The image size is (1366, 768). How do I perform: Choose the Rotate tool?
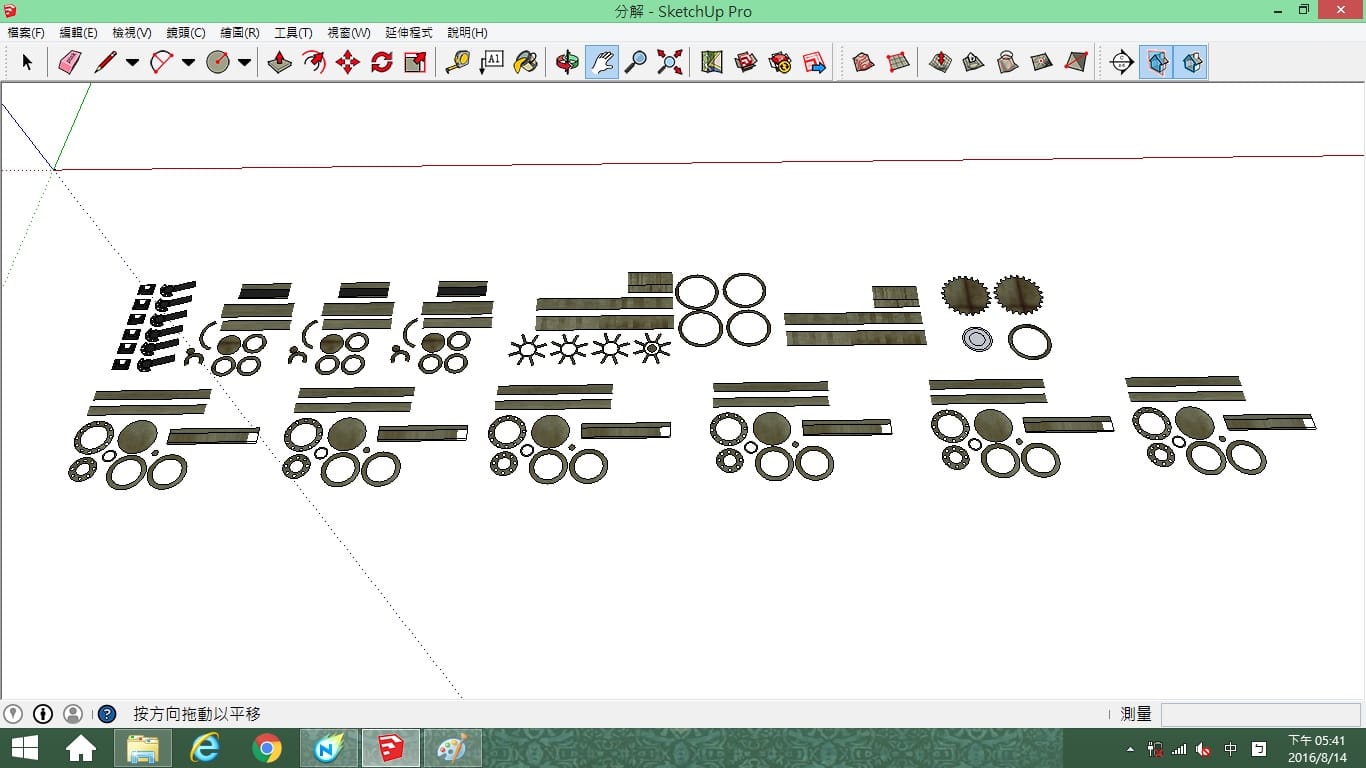point(382,62)
